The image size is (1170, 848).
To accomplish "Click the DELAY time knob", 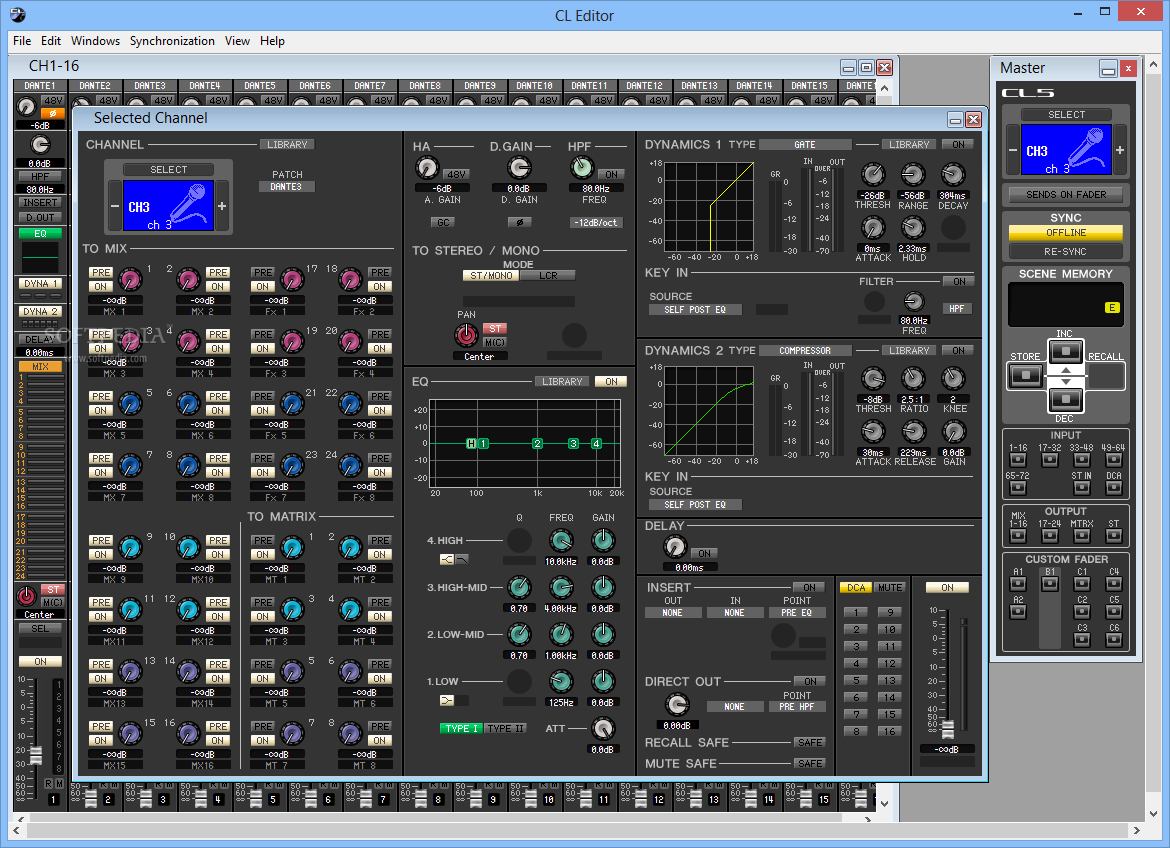I will click(x=675, y=547).
